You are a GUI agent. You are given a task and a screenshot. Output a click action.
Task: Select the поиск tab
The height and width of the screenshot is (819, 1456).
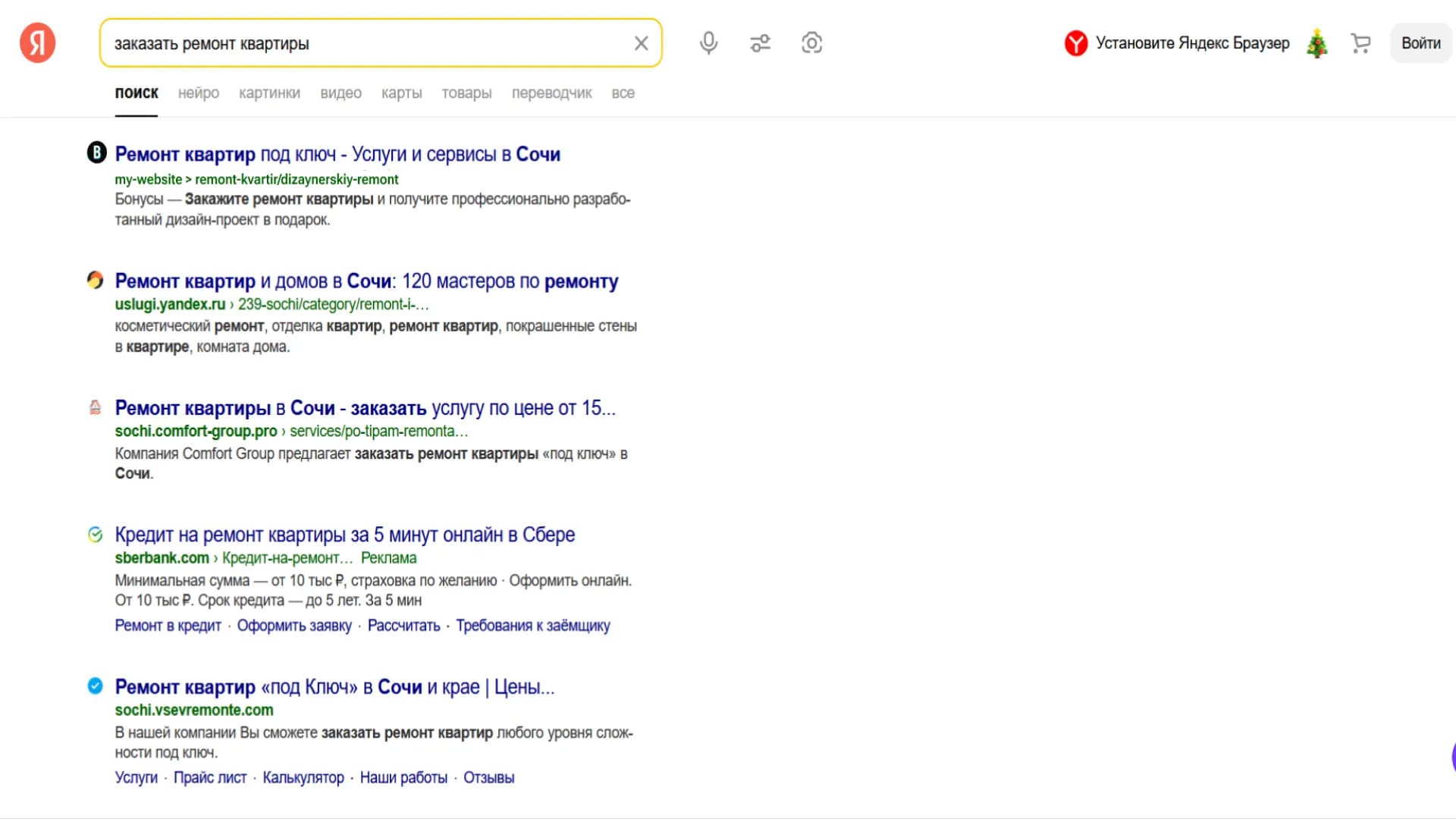click(136, 93)
